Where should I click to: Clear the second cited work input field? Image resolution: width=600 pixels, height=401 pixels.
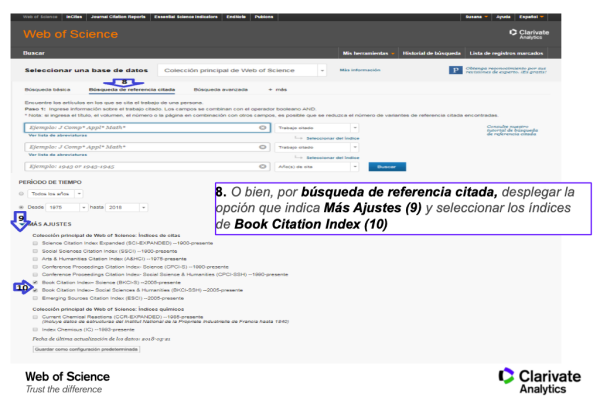pyautogui.click(x=262, y=147)
